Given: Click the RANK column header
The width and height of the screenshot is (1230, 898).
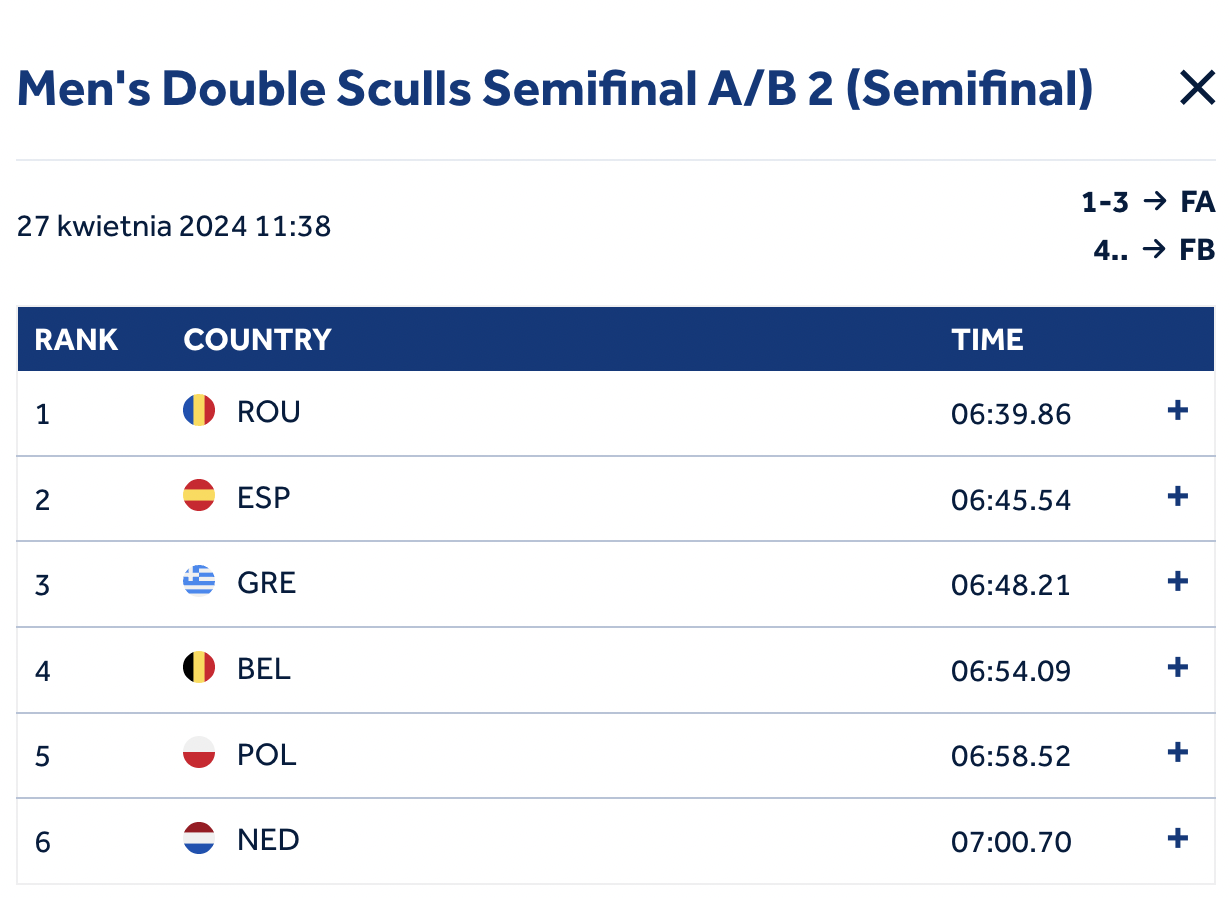Looking at the screenshot, I should [76, 340].
